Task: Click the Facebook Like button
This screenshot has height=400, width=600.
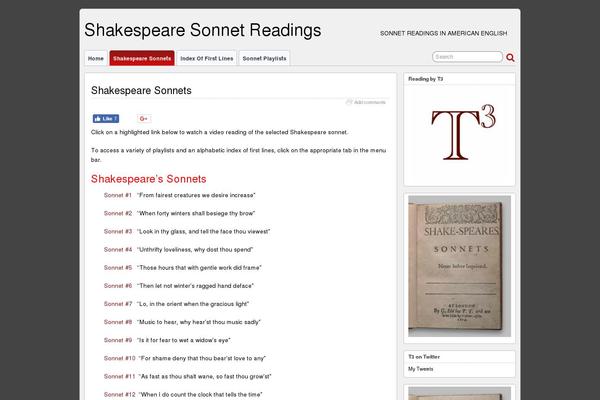Action: [104, 119]
